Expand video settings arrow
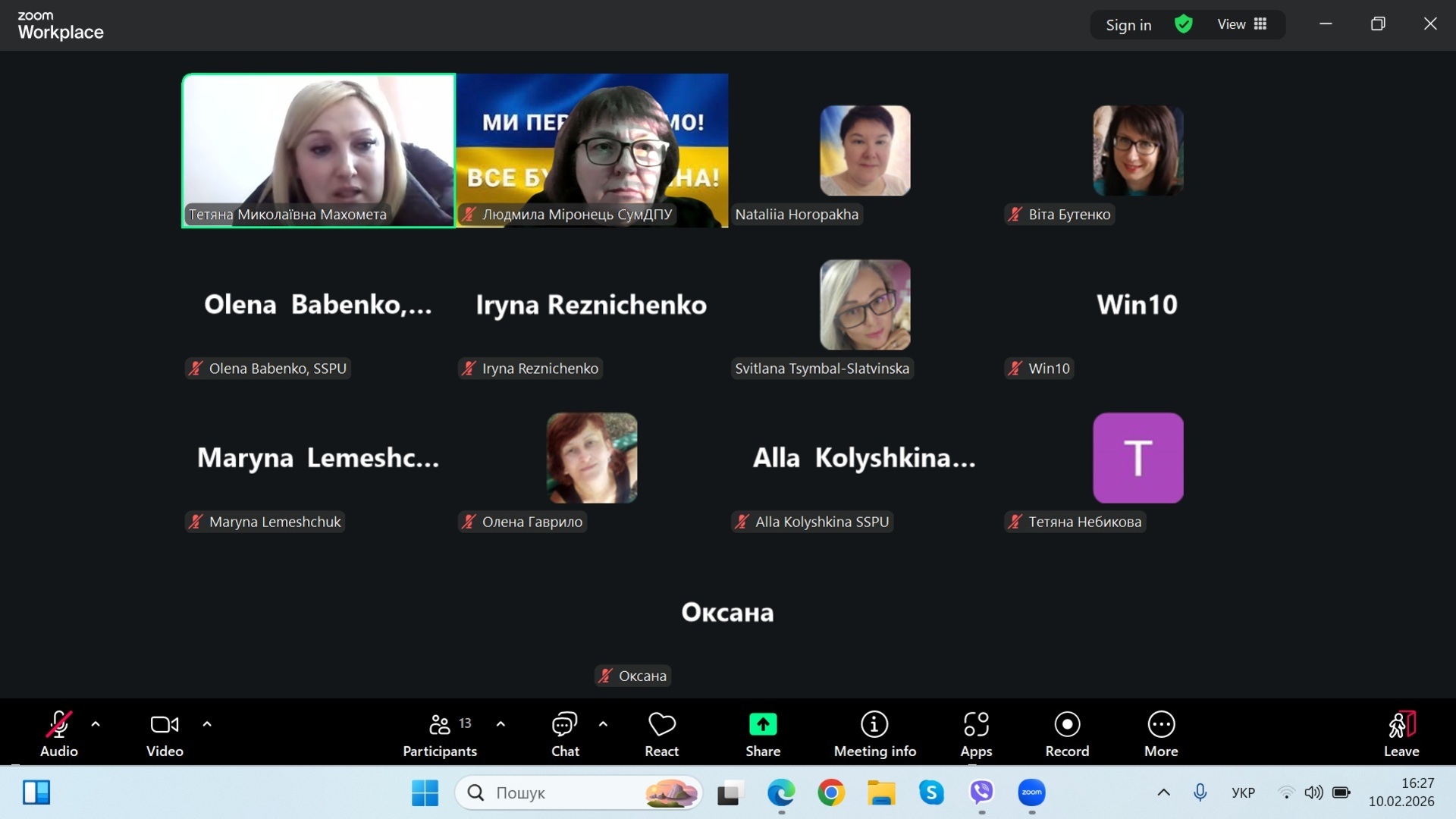 [207, 724]
